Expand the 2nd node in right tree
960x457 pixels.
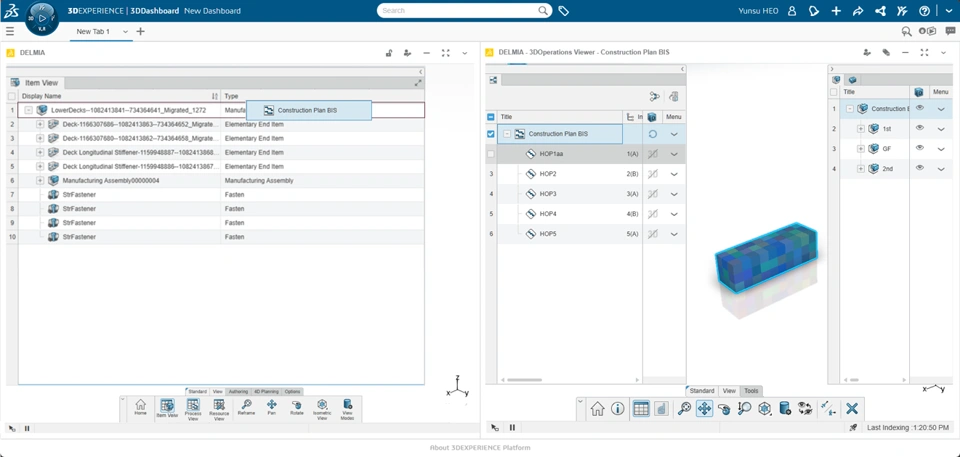point(860,168)
